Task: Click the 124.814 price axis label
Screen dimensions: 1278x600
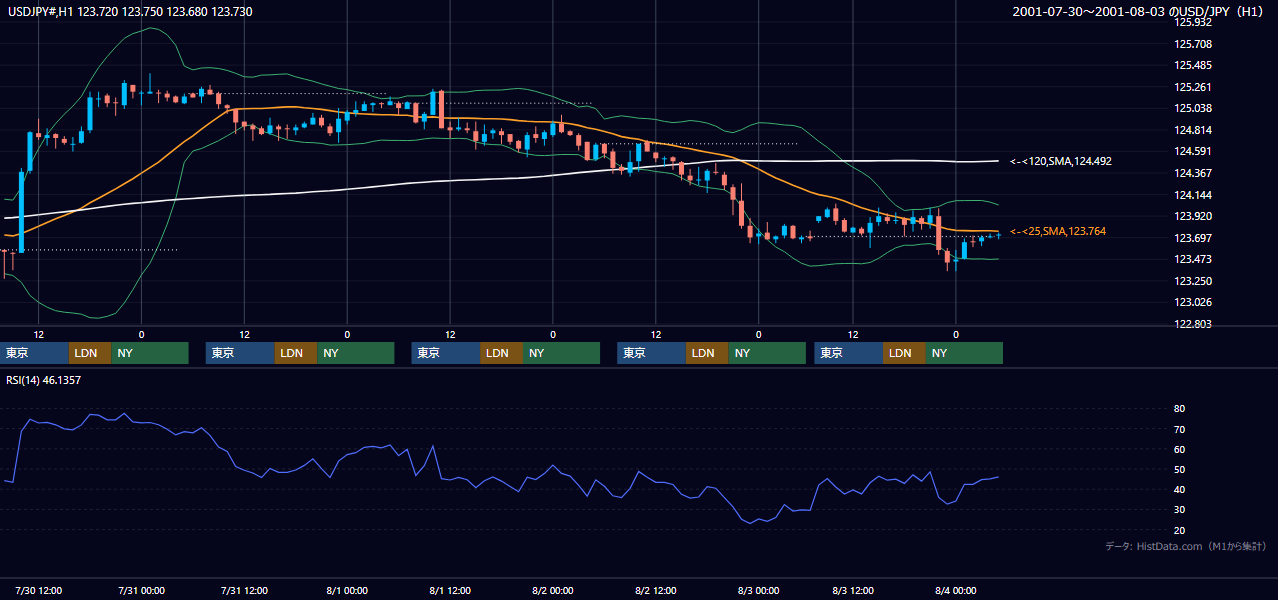Action: click(1193, 130)
